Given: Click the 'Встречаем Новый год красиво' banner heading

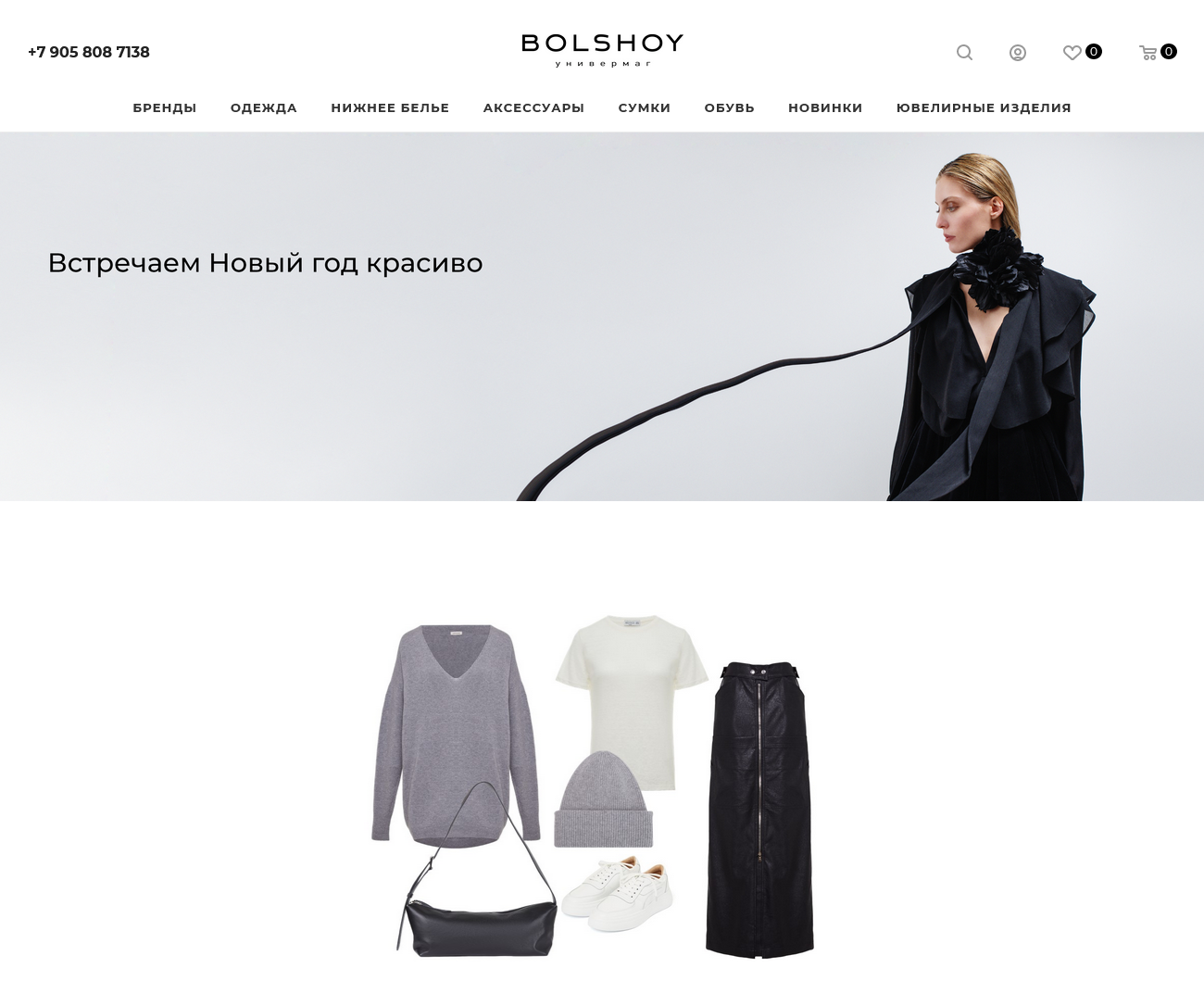Looking at the screenshot, I should click(x=265, y=263).
